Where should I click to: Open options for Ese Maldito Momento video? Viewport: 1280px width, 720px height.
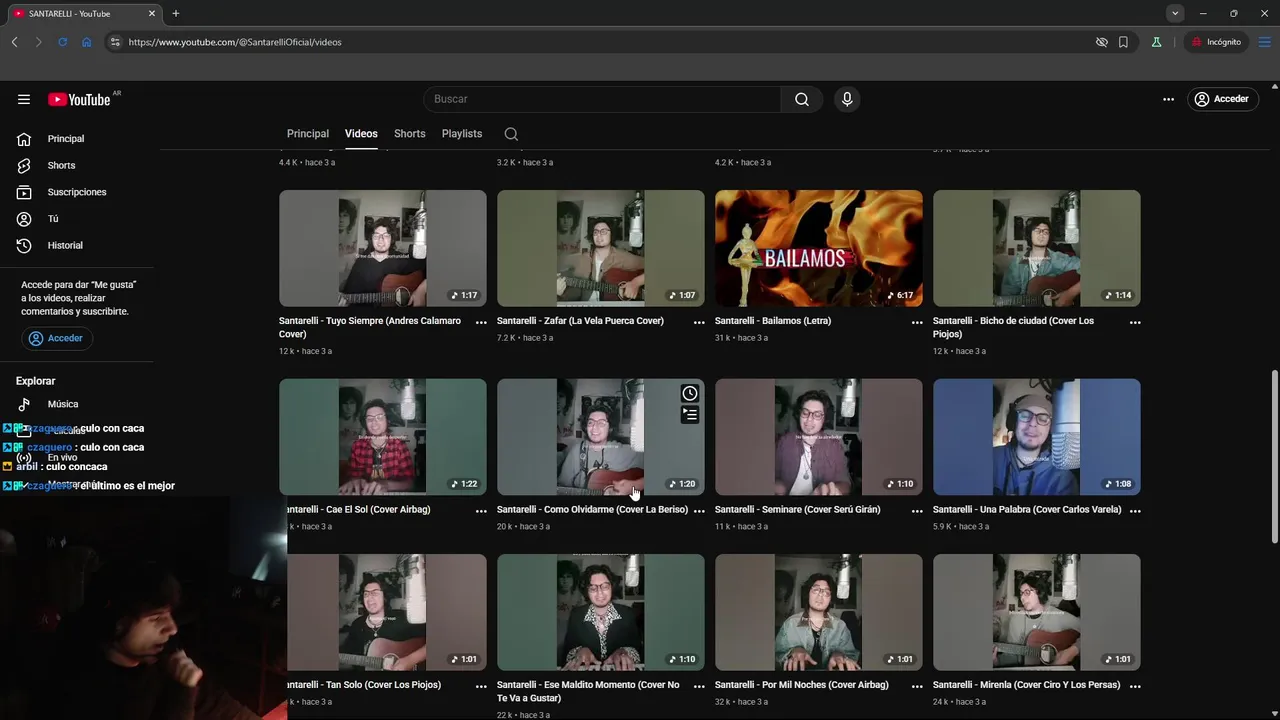click(x=699, y=686)
